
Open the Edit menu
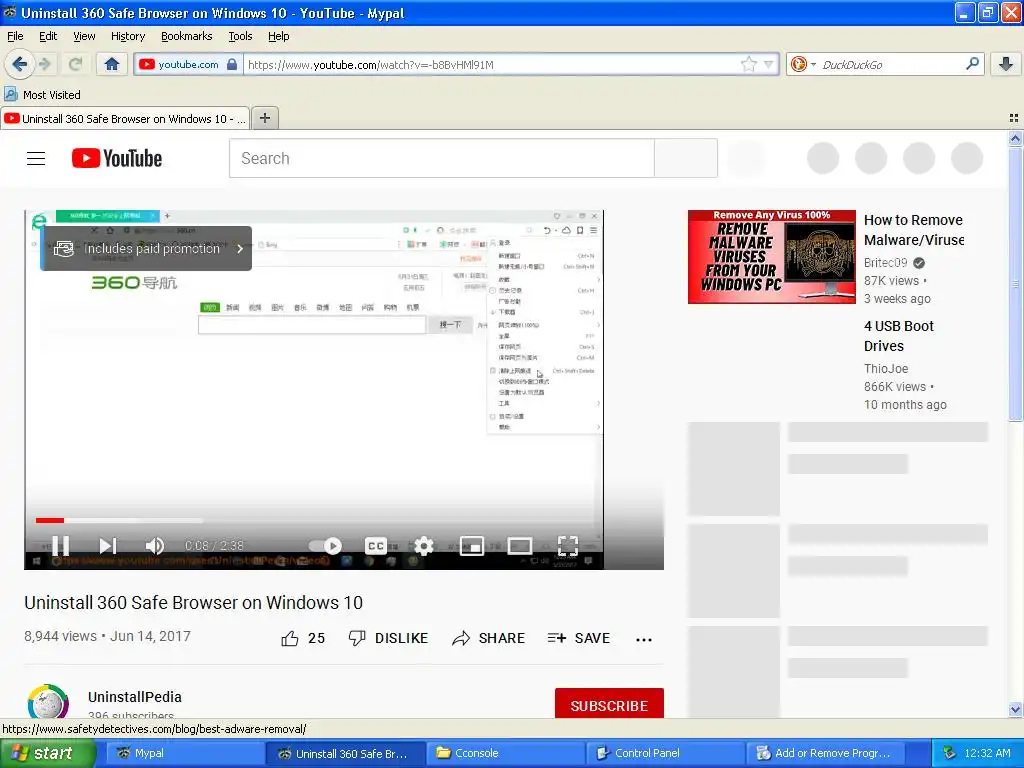pyautogui.click(x=48, y=36)
